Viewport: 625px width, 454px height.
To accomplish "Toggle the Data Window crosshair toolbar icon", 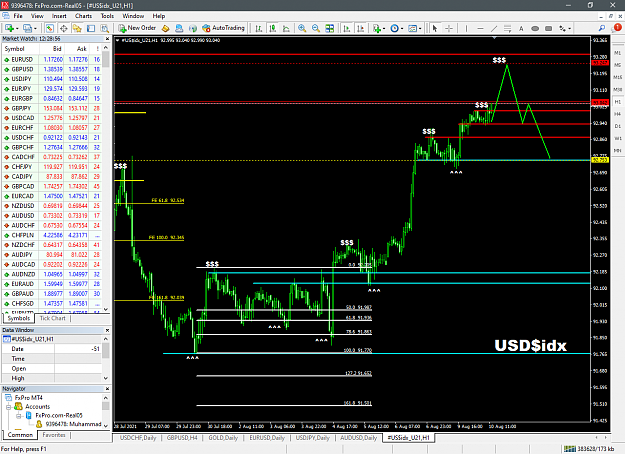I will pos(63,28).
